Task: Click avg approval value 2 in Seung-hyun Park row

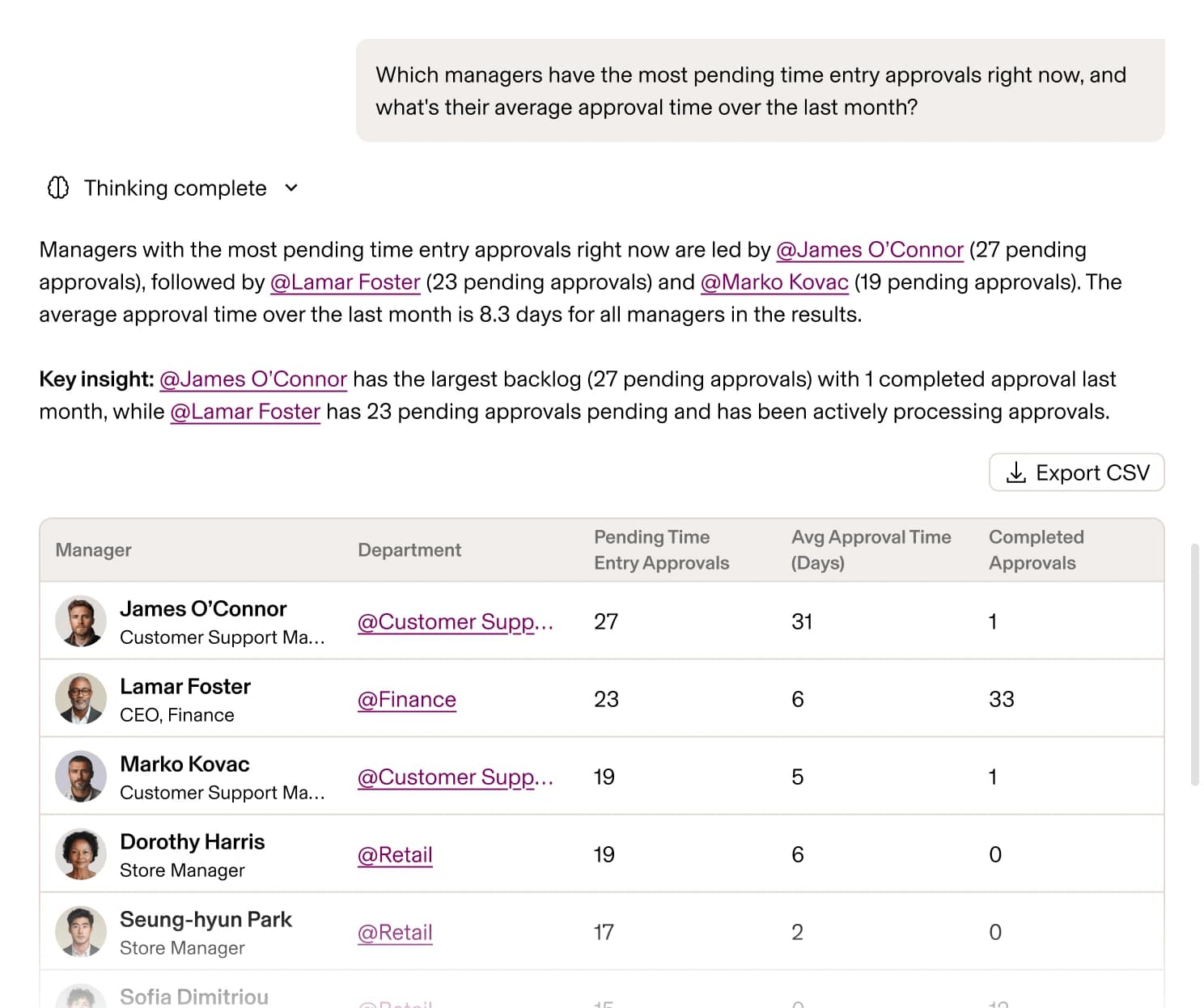Action: coord(798,932)
